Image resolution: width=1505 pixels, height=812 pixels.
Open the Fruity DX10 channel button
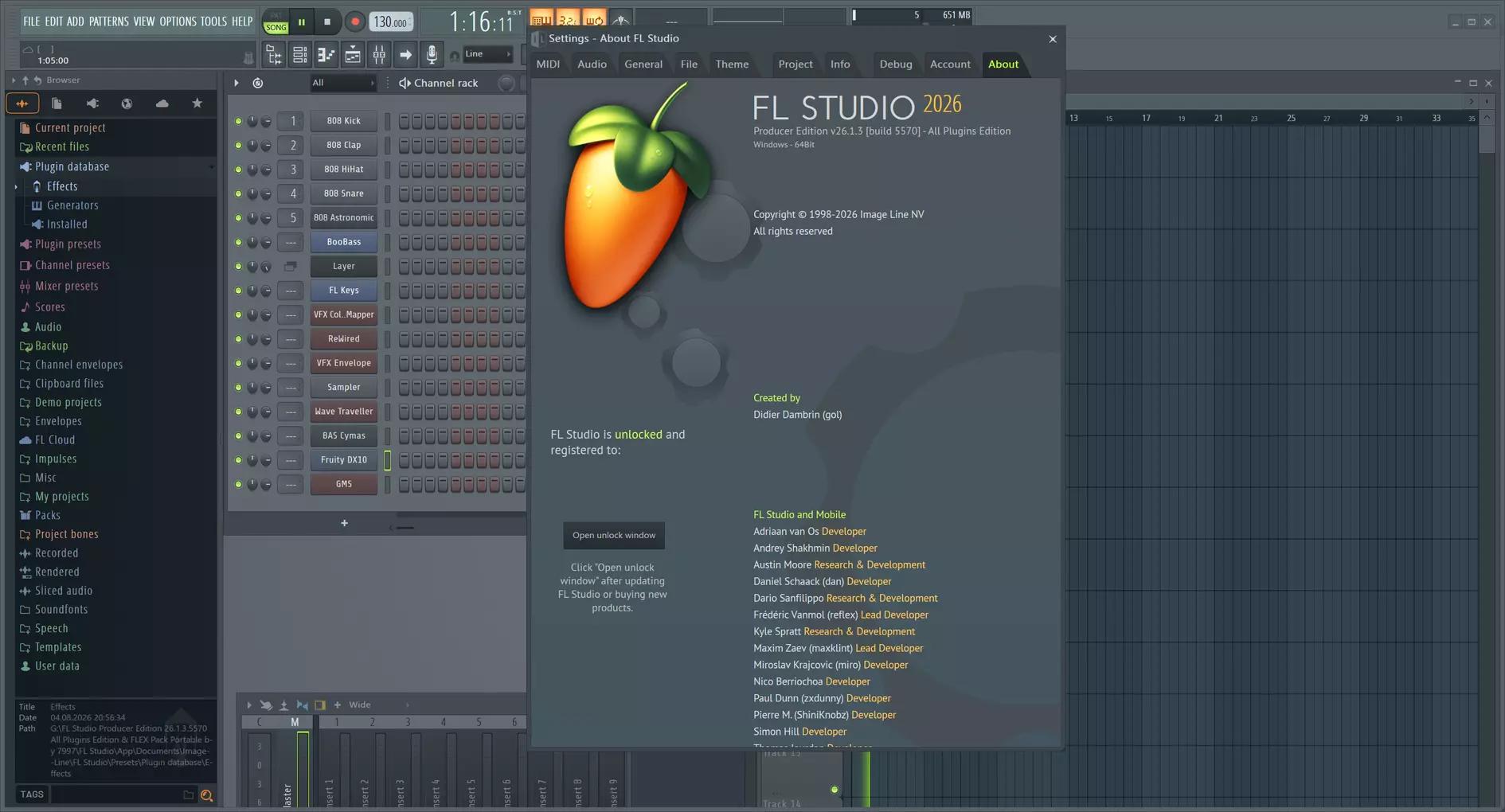pyautogui.click(x=343, y=460)
